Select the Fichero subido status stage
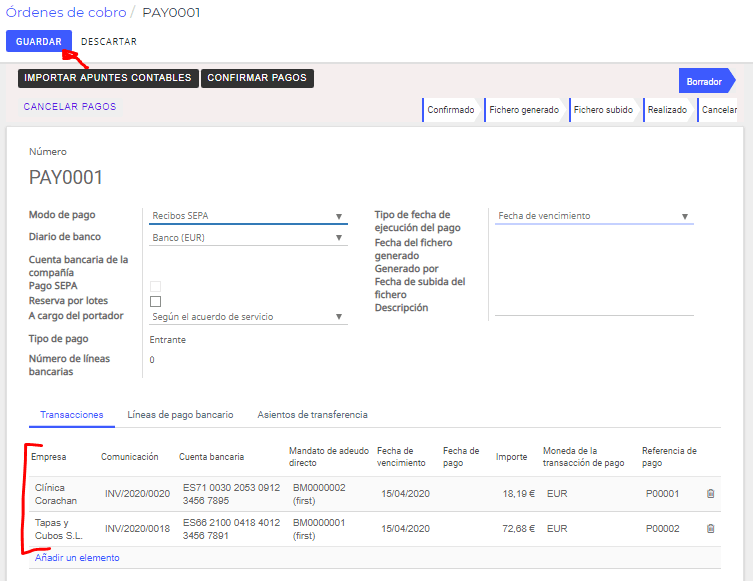753x581 pixels. click(603, 110)
